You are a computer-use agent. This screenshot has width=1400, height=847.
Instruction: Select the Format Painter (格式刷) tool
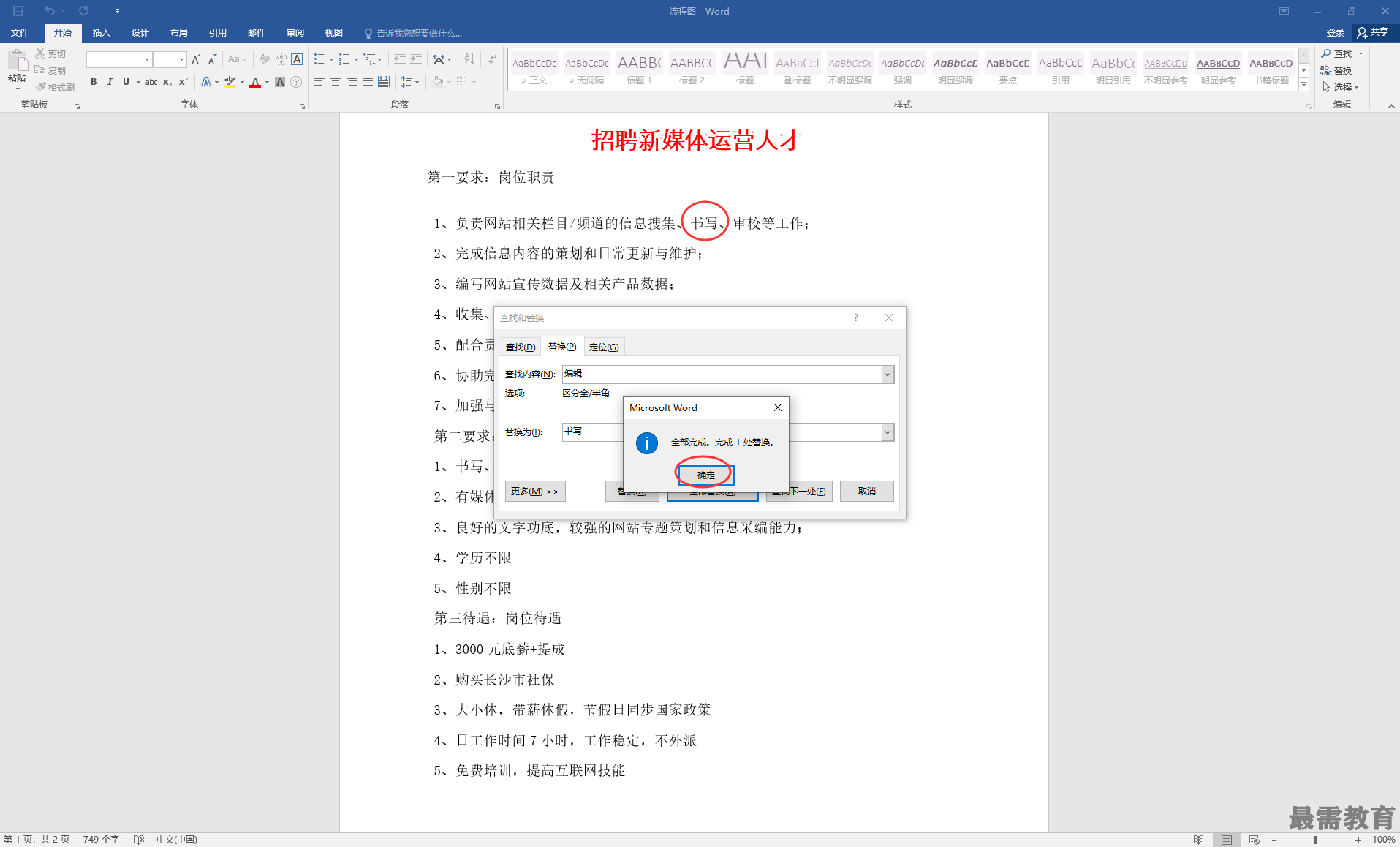pyautogui.click(x=55, y=87)
